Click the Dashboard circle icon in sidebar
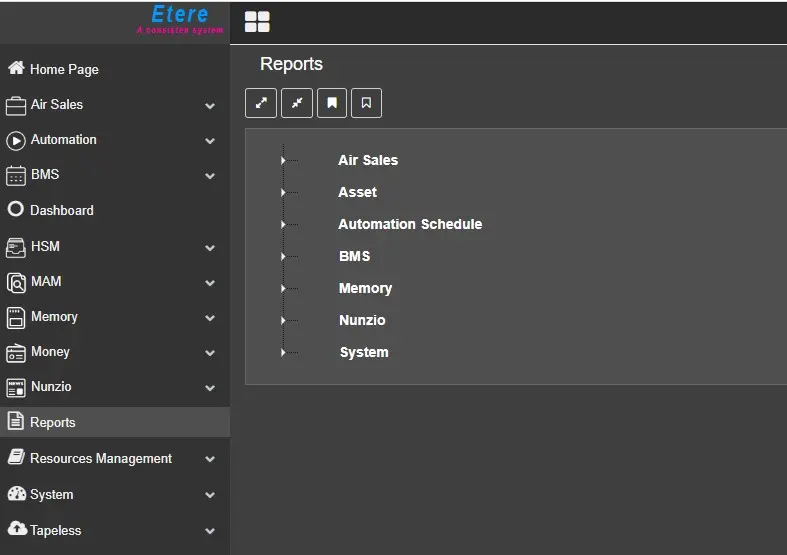 15,210
